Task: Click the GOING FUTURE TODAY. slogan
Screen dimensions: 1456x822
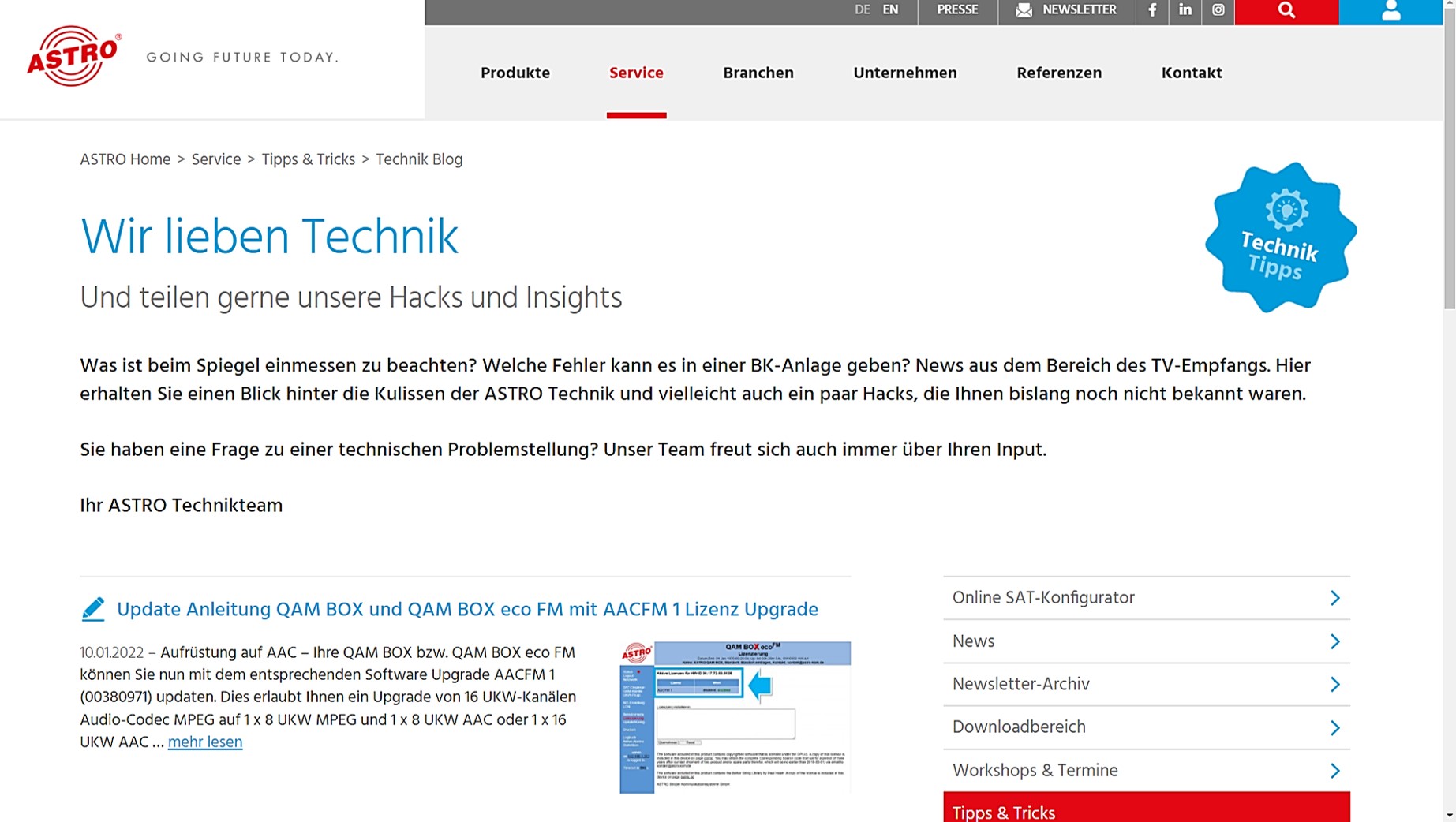Action: (x=242, y=57)
